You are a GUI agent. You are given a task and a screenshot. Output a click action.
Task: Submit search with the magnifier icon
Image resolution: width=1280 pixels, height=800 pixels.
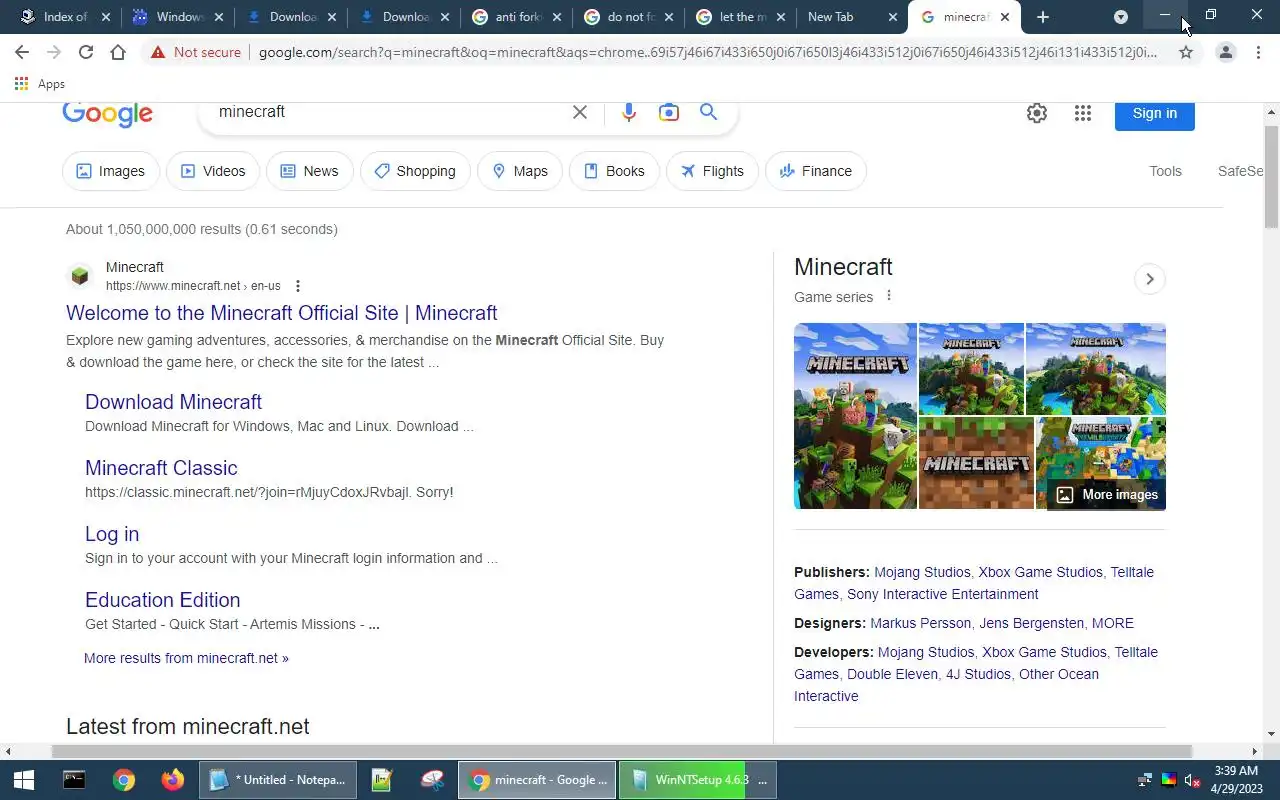(x=709, y=112)
